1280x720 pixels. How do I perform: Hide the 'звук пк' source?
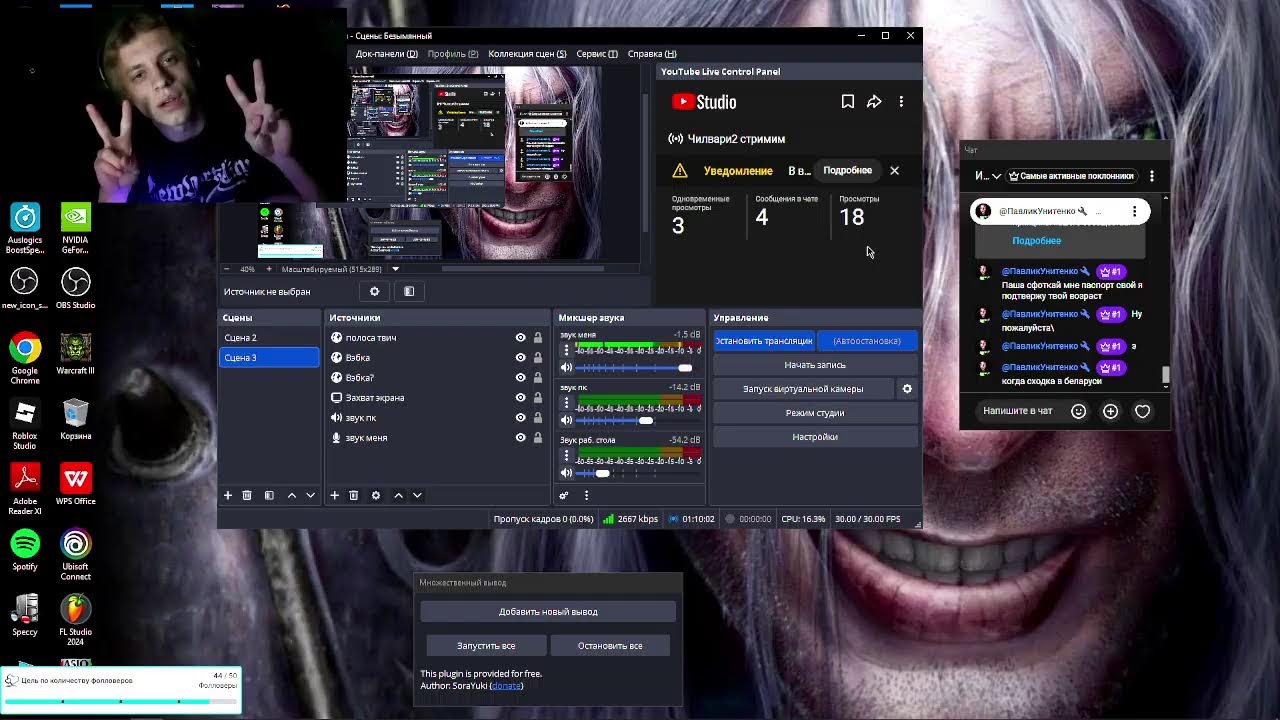[520, 418]
